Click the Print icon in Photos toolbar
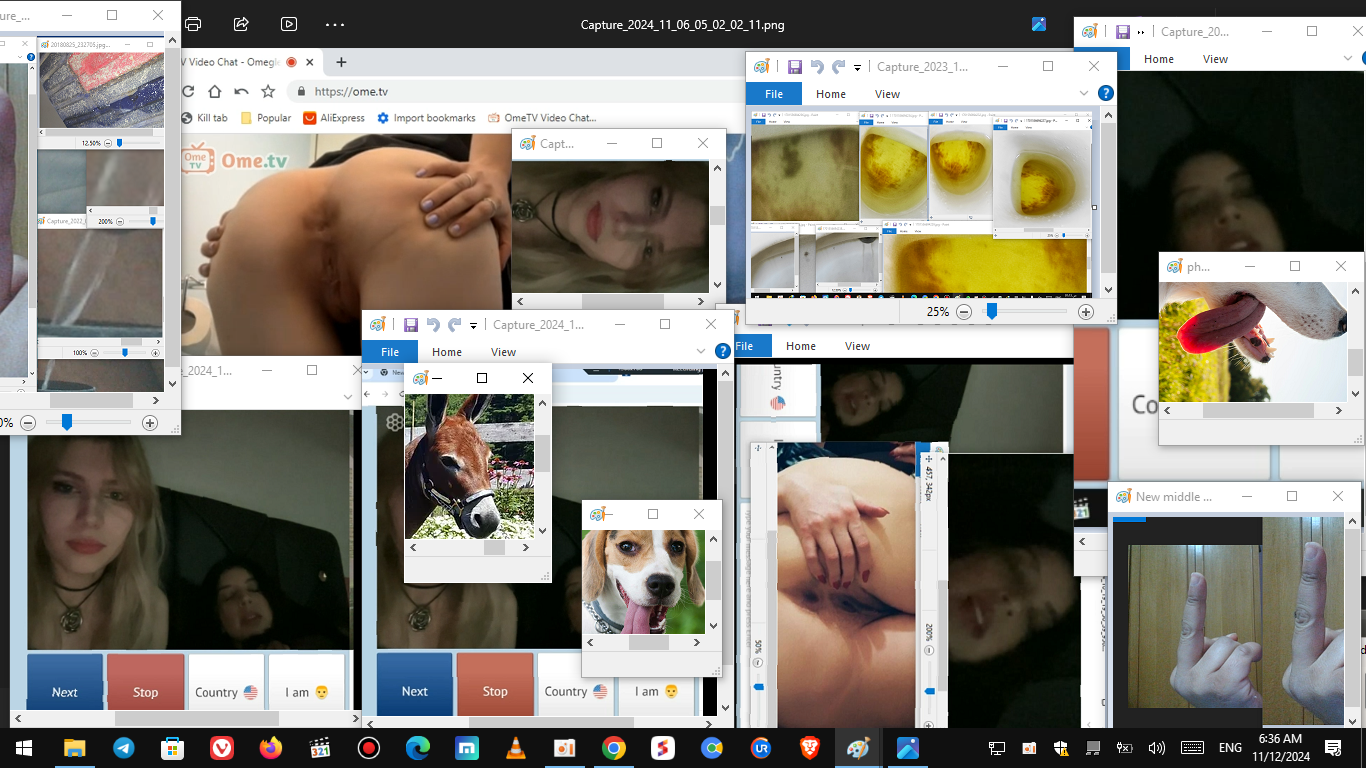Screen dimensions: 1366x768 (193, 24)
